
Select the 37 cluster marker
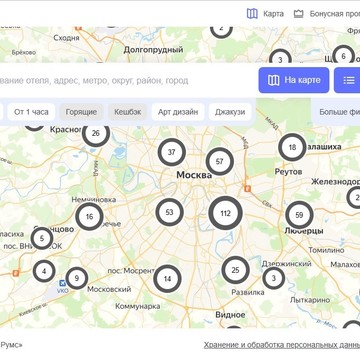171,152
